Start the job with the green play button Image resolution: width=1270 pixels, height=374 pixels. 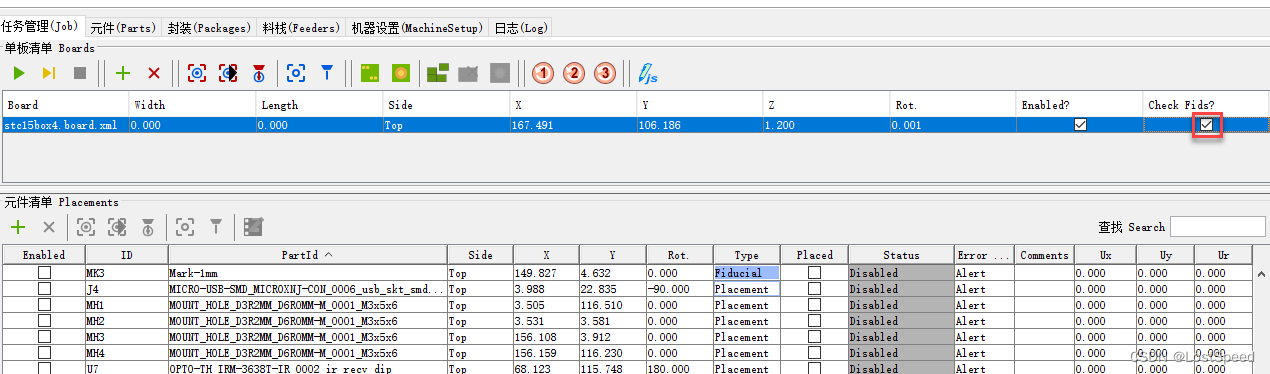[19, 73]
